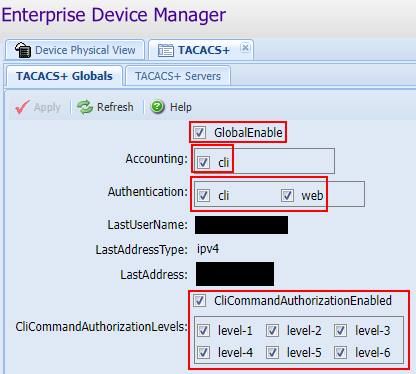Uncheck the level-3 authorization checkbox
The image size is (416, 374).
pyautogui.click(x=340, y=331)
